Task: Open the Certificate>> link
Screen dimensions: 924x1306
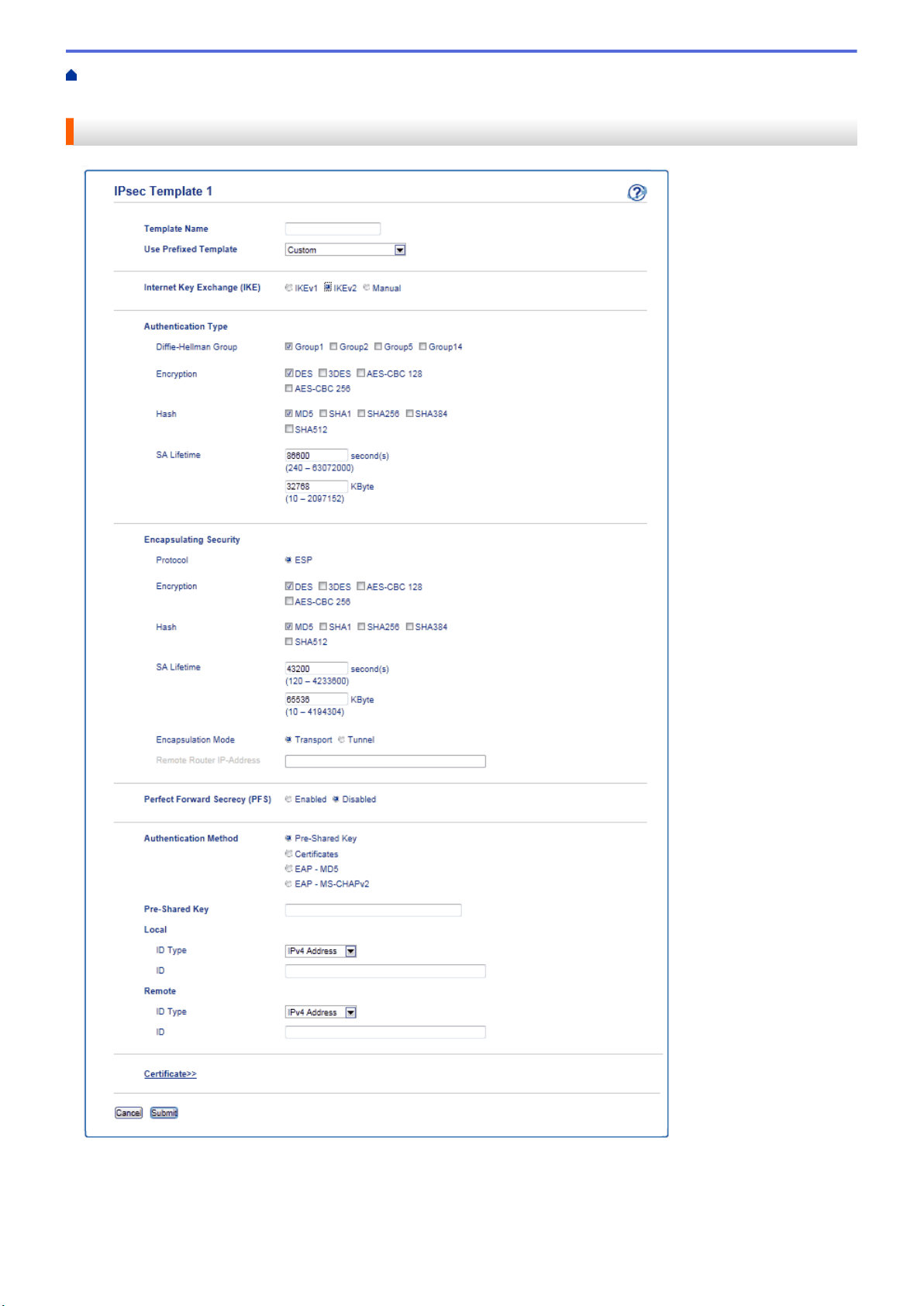Action: tap(170, 1073)
